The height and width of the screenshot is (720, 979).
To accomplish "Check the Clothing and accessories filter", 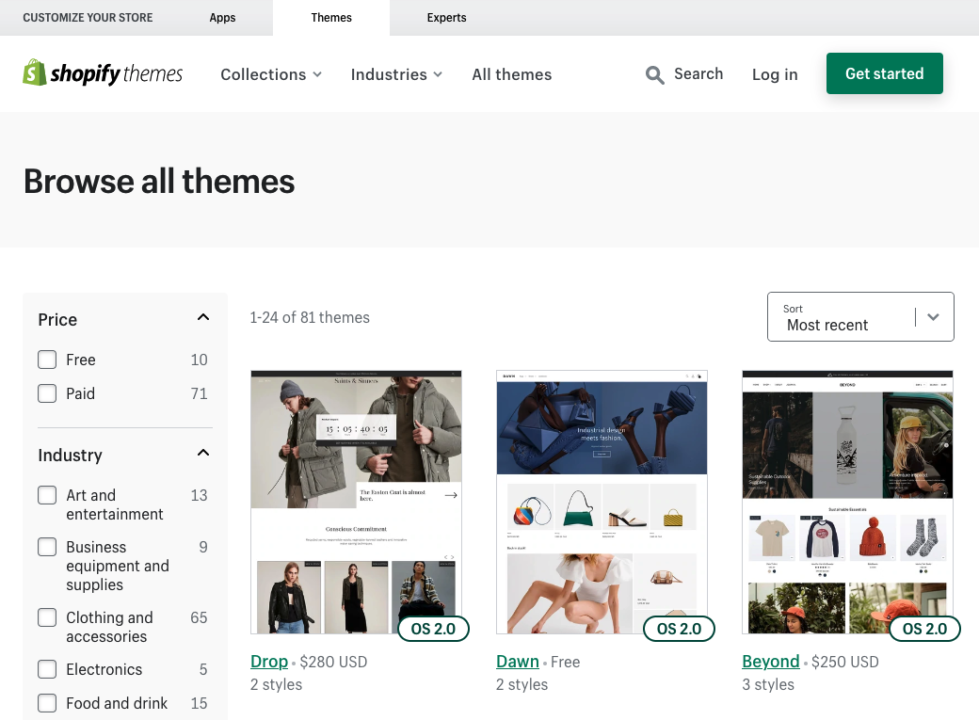I will coord(45,617).
